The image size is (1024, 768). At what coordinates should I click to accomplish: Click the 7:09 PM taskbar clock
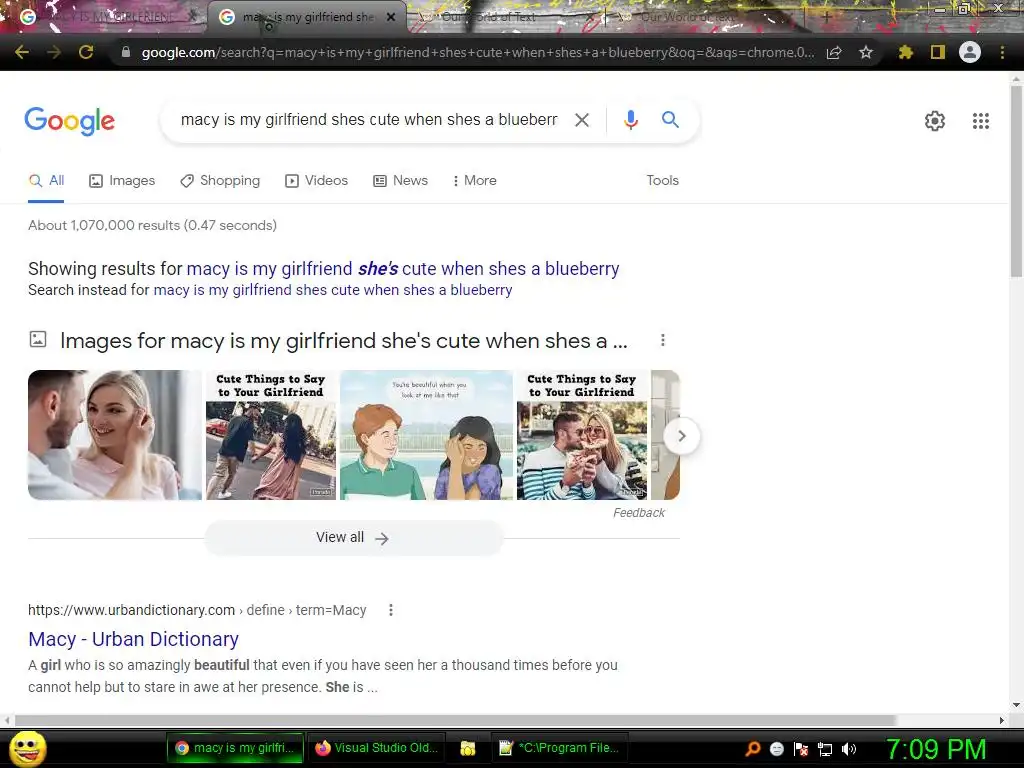point(935,749)
